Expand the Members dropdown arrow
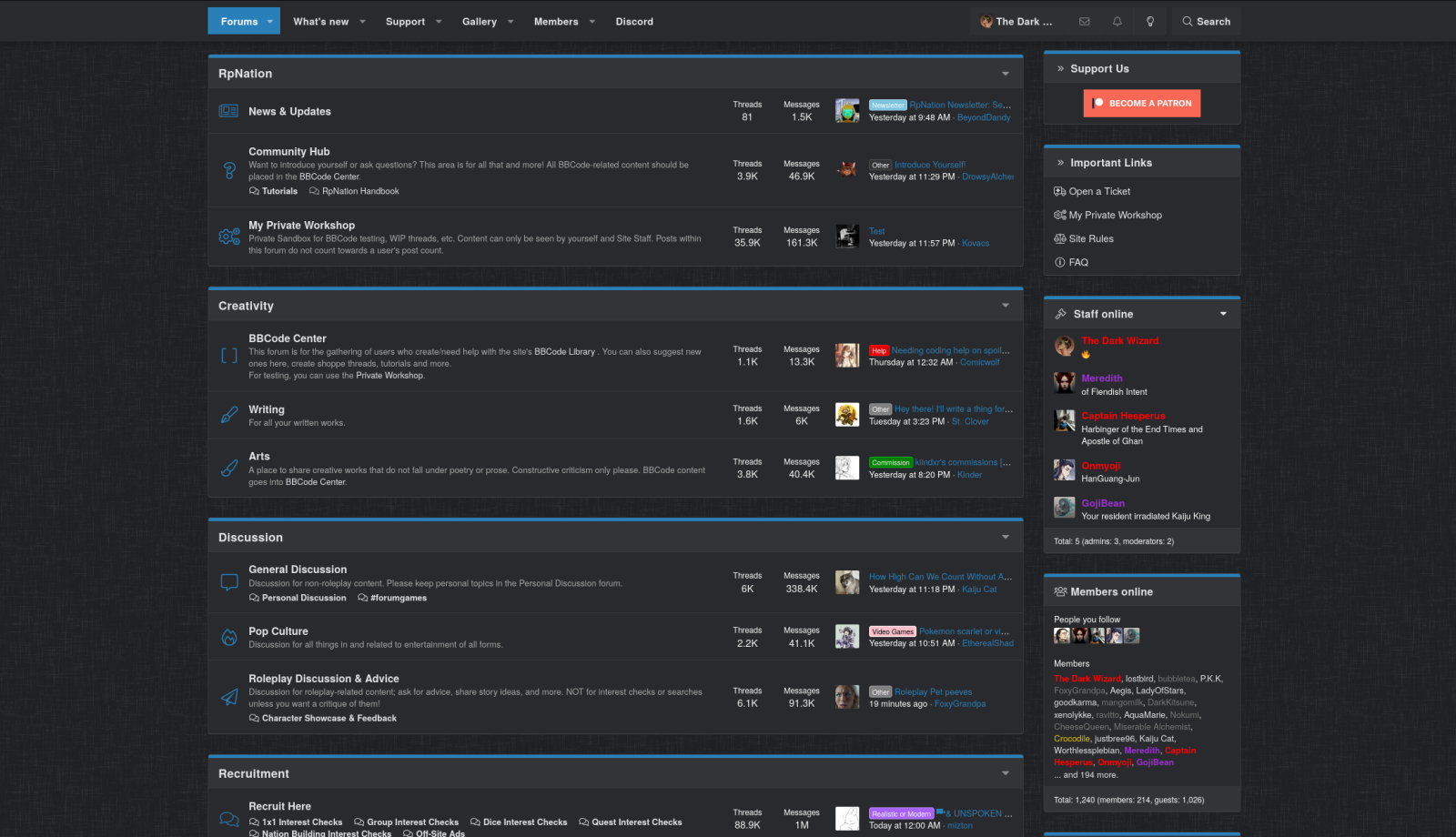Image resolution: width=1456 pixels, height=837 pixels. coord(592,21)
